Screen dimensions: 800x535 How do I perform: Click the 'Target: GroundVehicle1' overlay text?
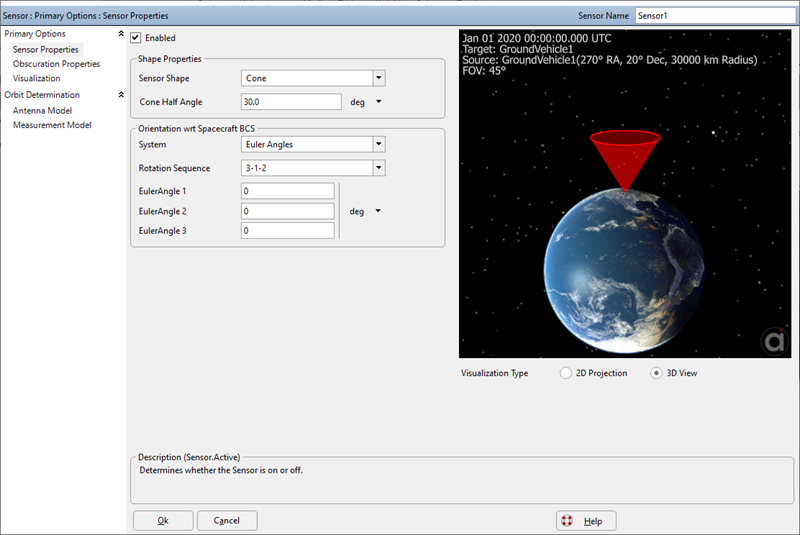517,49
